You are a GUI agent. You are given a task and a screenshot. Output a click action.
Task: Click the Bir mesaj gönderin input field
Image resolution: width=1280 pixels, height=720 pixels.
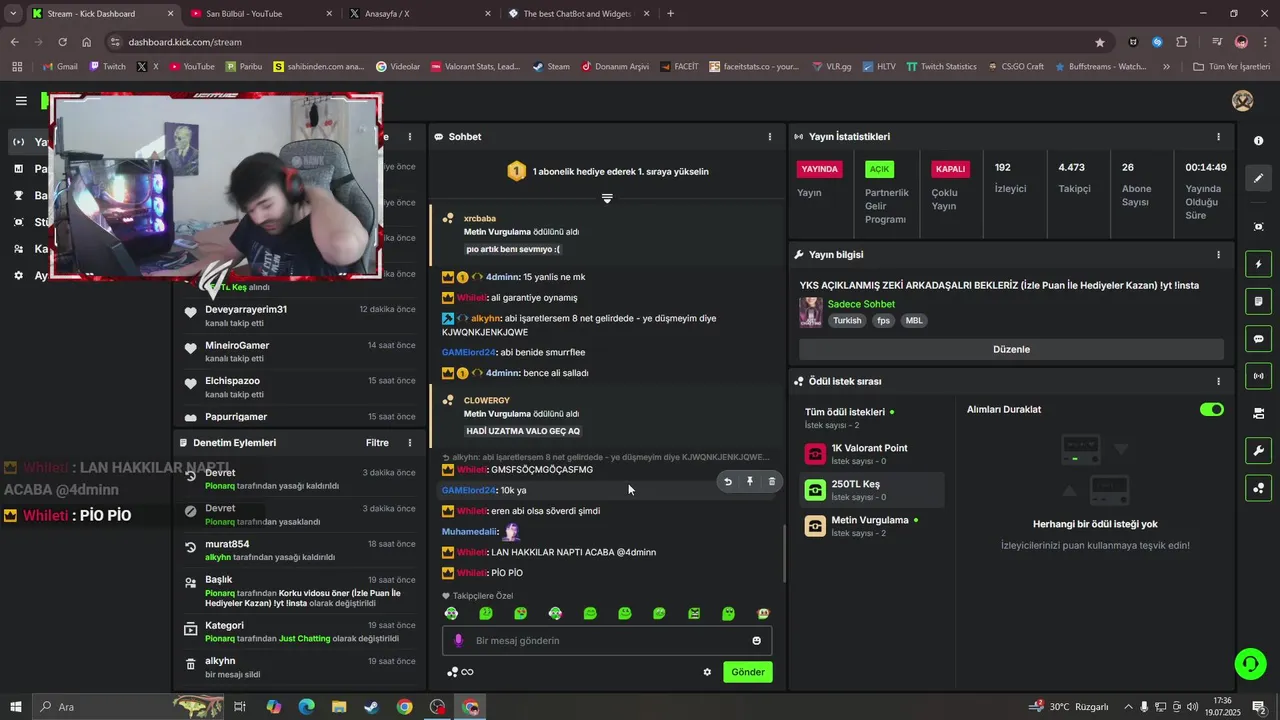[608, 641]
